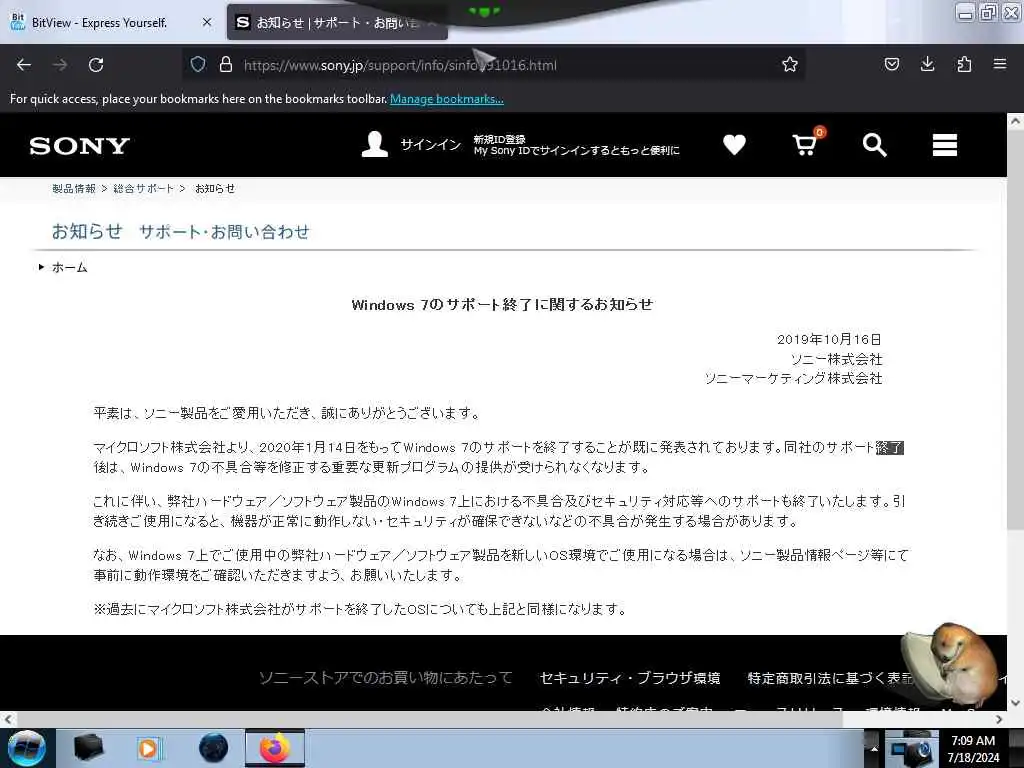Select the Sony お知らせ tab
The image size is (1024, 768).
click(x=337, y=23)
